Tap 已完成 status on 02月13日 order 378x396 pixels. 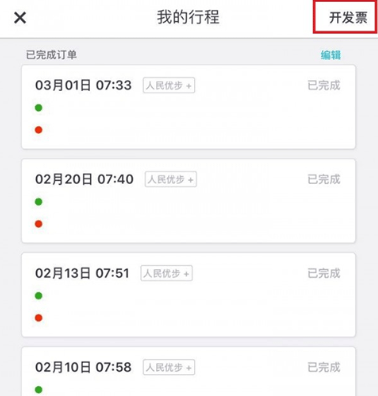[x=324, y=273]
